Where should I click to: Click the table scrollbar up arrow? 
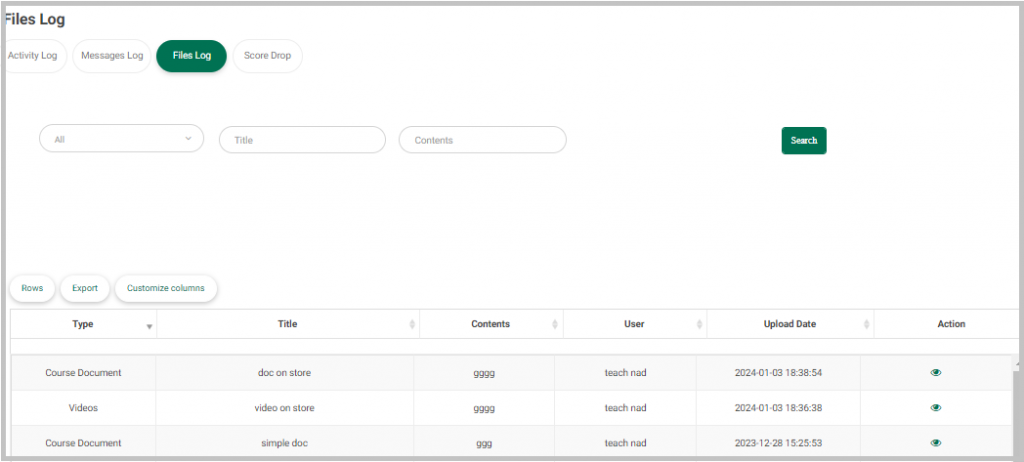[x=1016, y=361]
